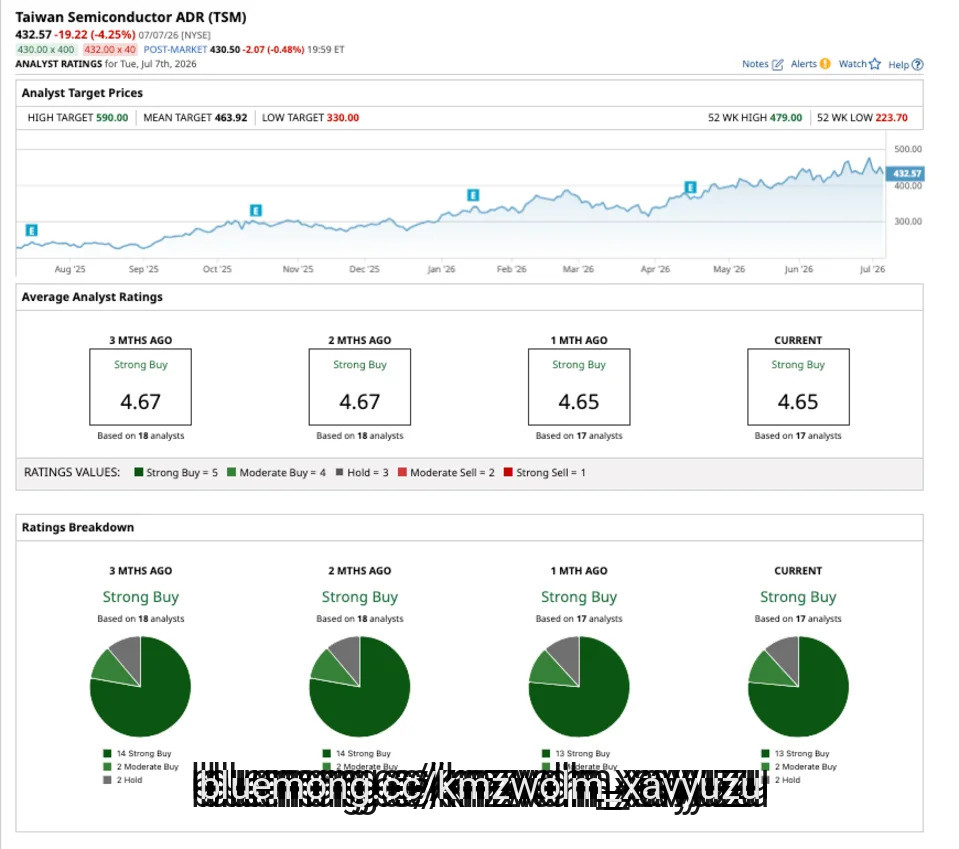The height and width of the screenshot is (849, 959).
Task: Click the earnings marker near Apr '26
Action: click(x=691, y=187)
